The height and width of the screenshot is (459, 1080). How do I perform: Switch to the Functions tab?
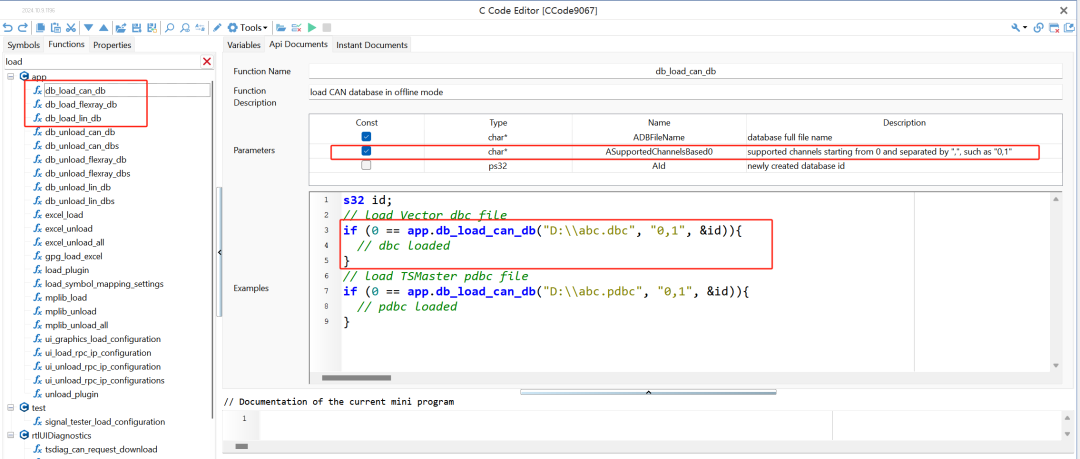coord(66,44)
